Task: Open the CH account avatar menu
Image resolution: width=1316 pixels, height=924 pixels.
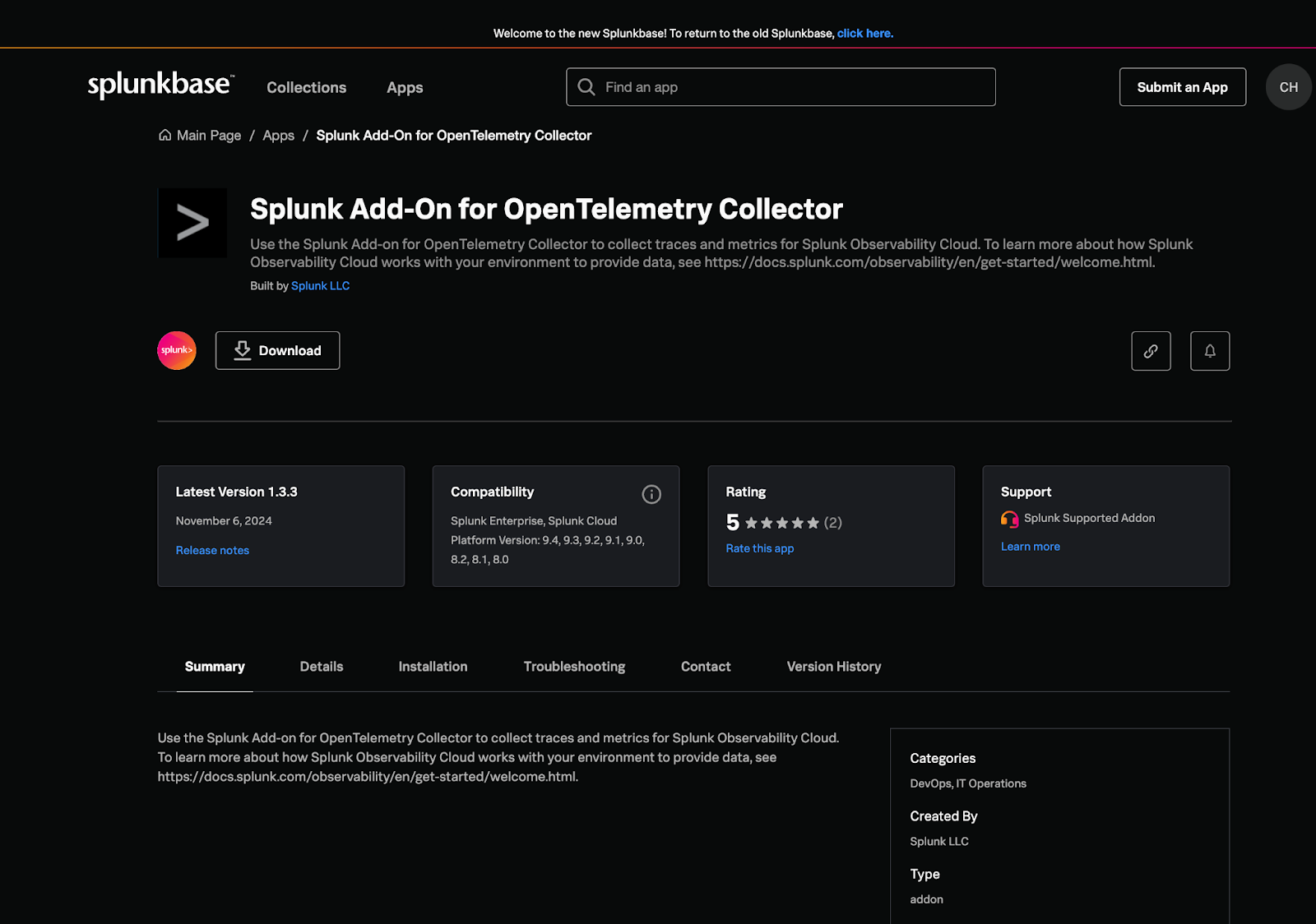Action: click(1288, 86)
